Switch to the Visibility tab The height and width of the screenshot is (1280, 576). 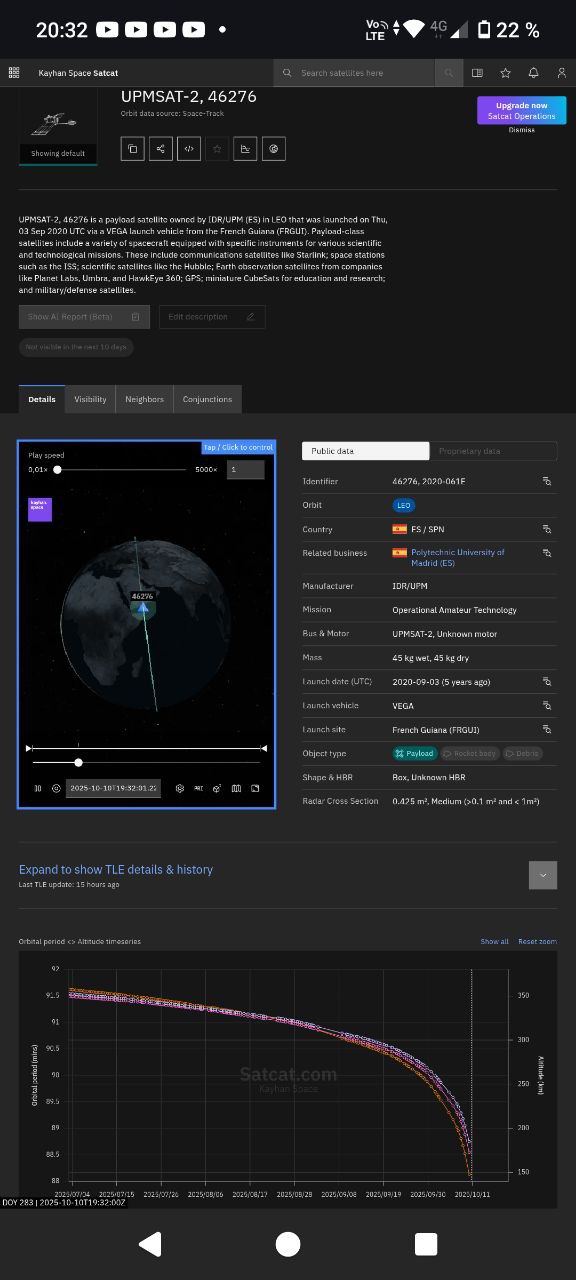[90, 399]
